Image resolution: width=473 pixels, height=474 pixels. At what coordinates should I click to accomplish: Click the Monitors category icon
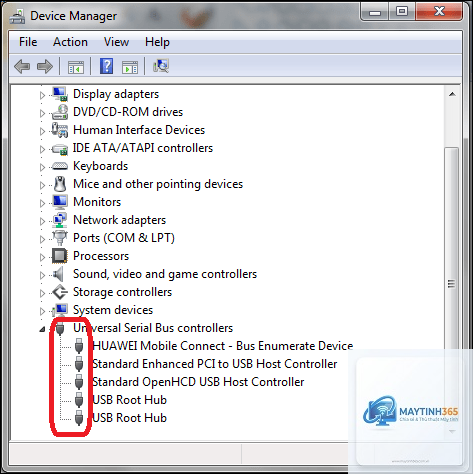click(60, 202)
